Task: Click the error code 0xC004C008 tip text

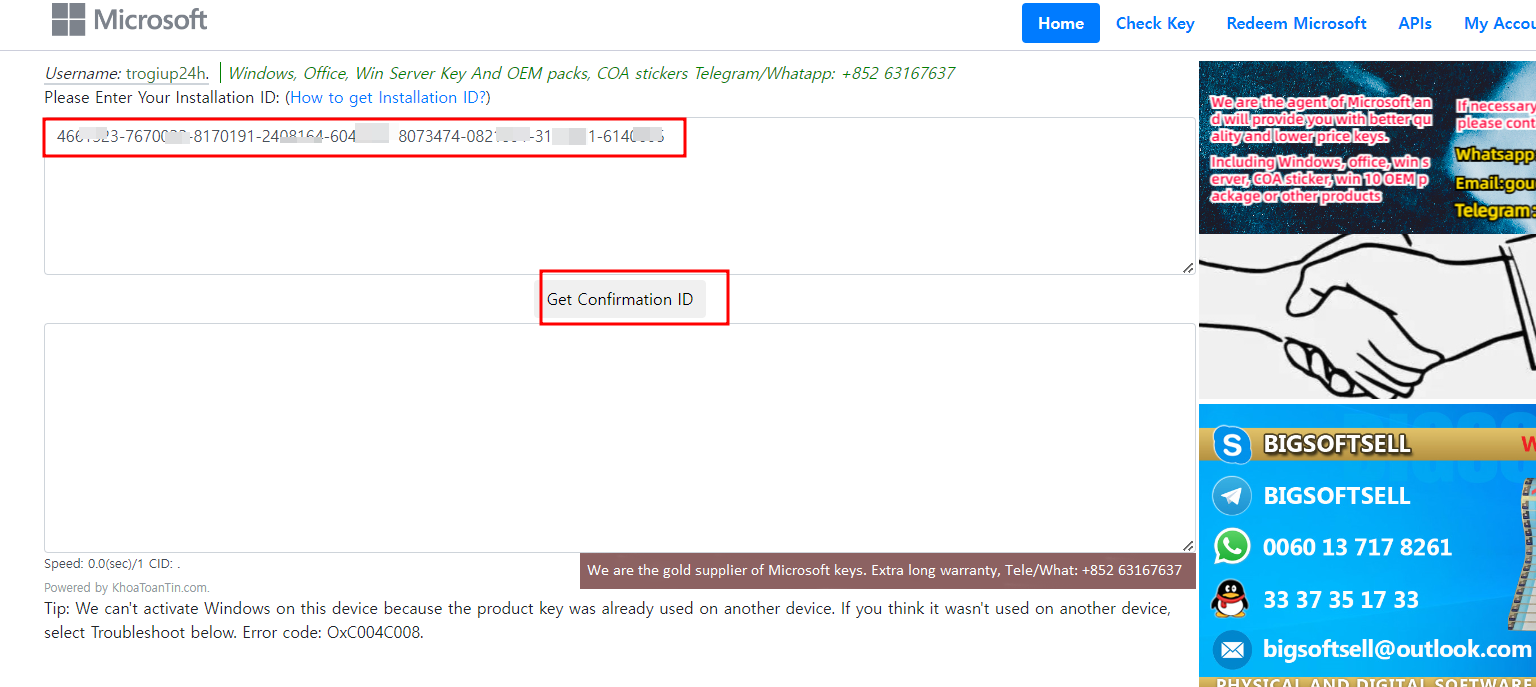Action: tap(607, 620)
